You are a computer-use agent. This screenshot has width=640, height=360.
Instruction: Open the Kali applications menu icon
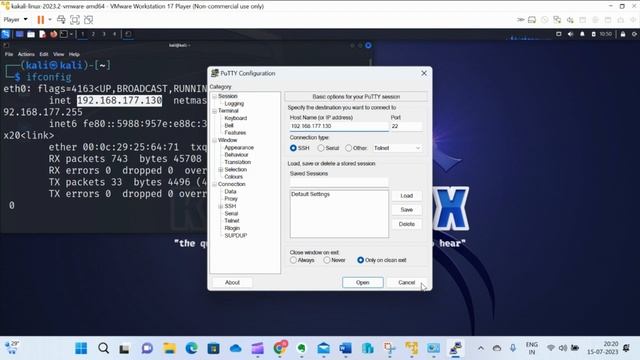click(x=6, y=34)
